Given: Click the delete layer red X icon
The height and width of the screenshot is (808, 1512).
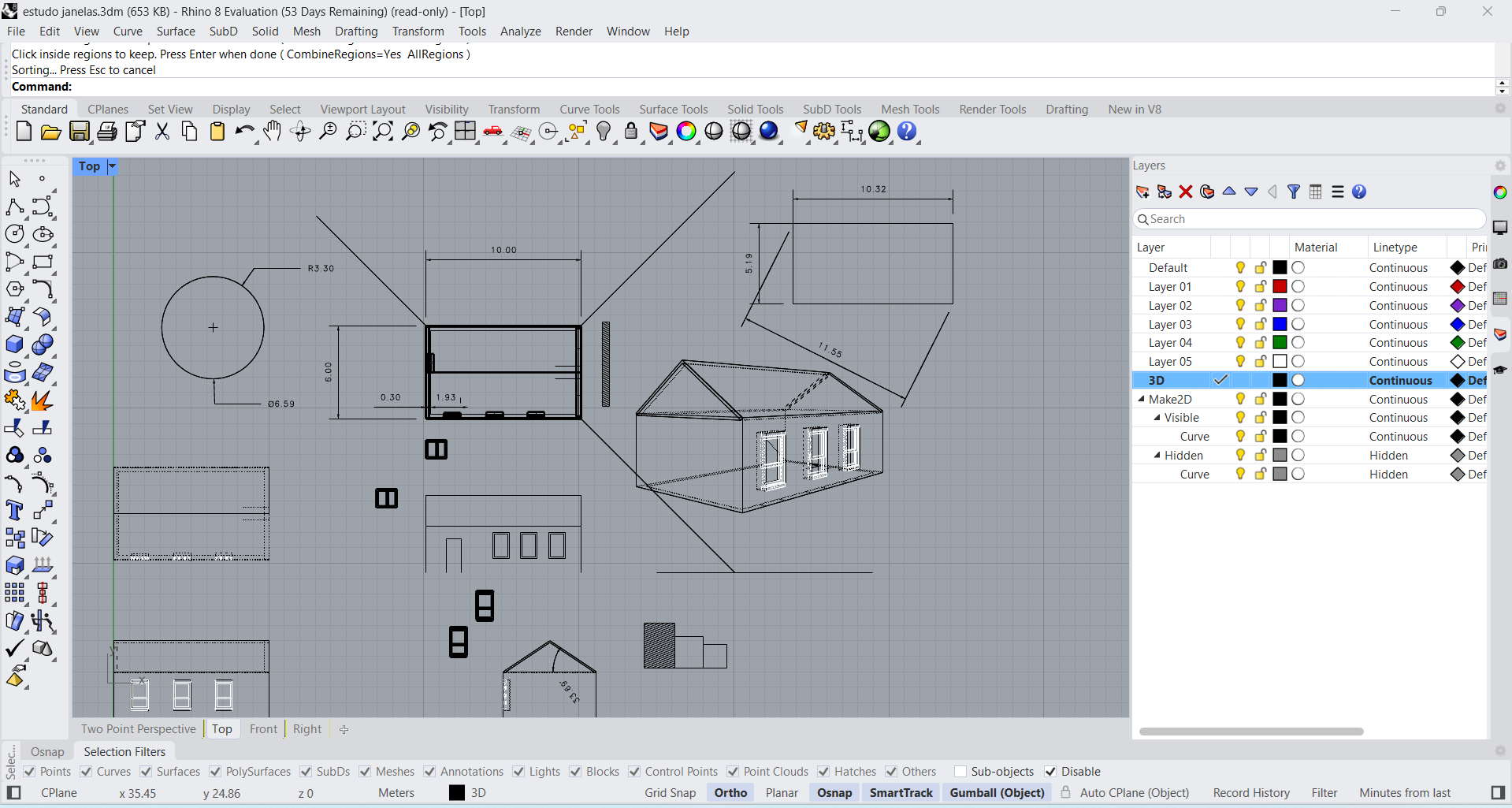Looking at the screenshot, I should coord(1186,192).
